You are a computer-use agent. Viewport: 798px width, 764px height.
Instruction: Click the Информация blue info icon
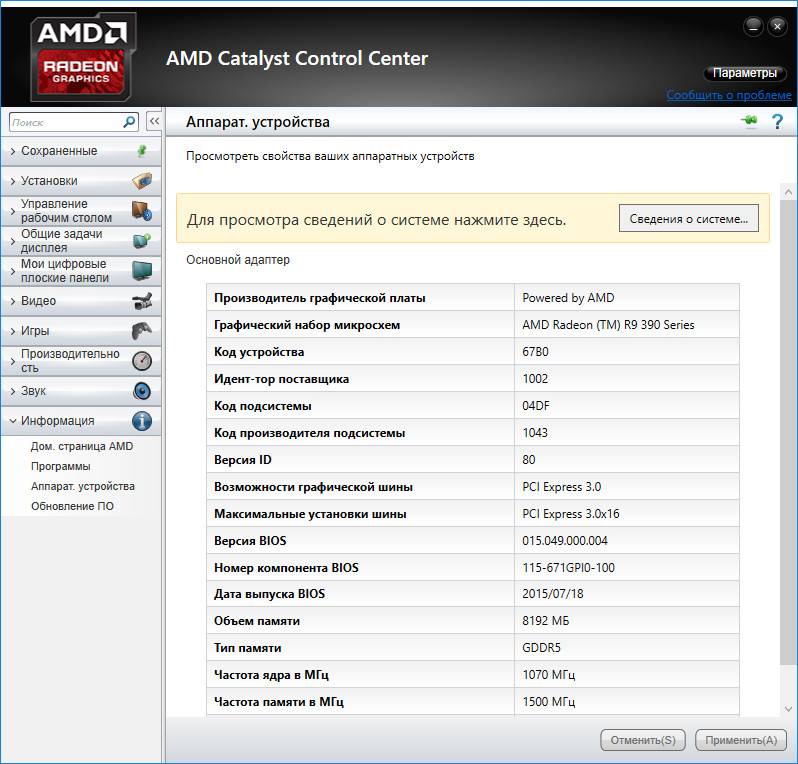tap(142, 421)
